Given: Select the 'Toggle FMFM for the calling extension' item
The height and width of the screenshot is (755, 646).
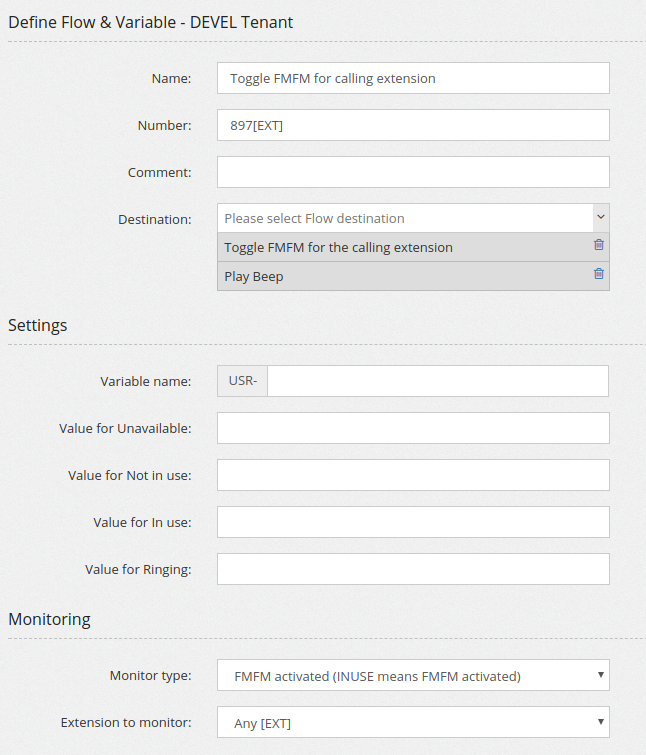Looking at the screenshot, I should pyautogui.click(x=338, y=247).
